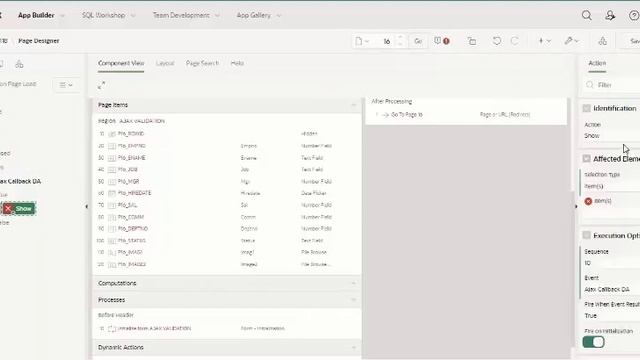
Task: Collapse the Page Items section
Action: pos(353,105)
